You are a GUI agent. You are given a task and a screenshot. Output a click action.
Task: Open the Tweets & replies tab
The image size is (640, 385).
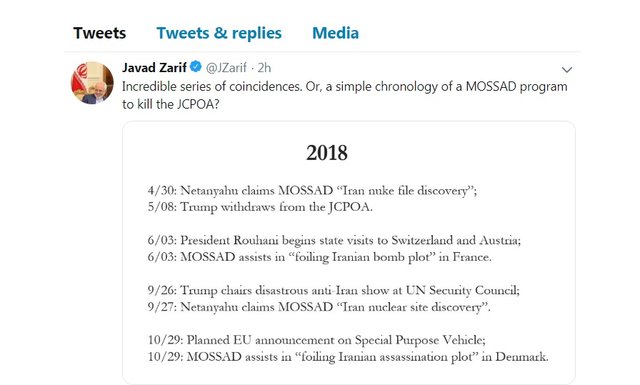[x=219, y=33]
